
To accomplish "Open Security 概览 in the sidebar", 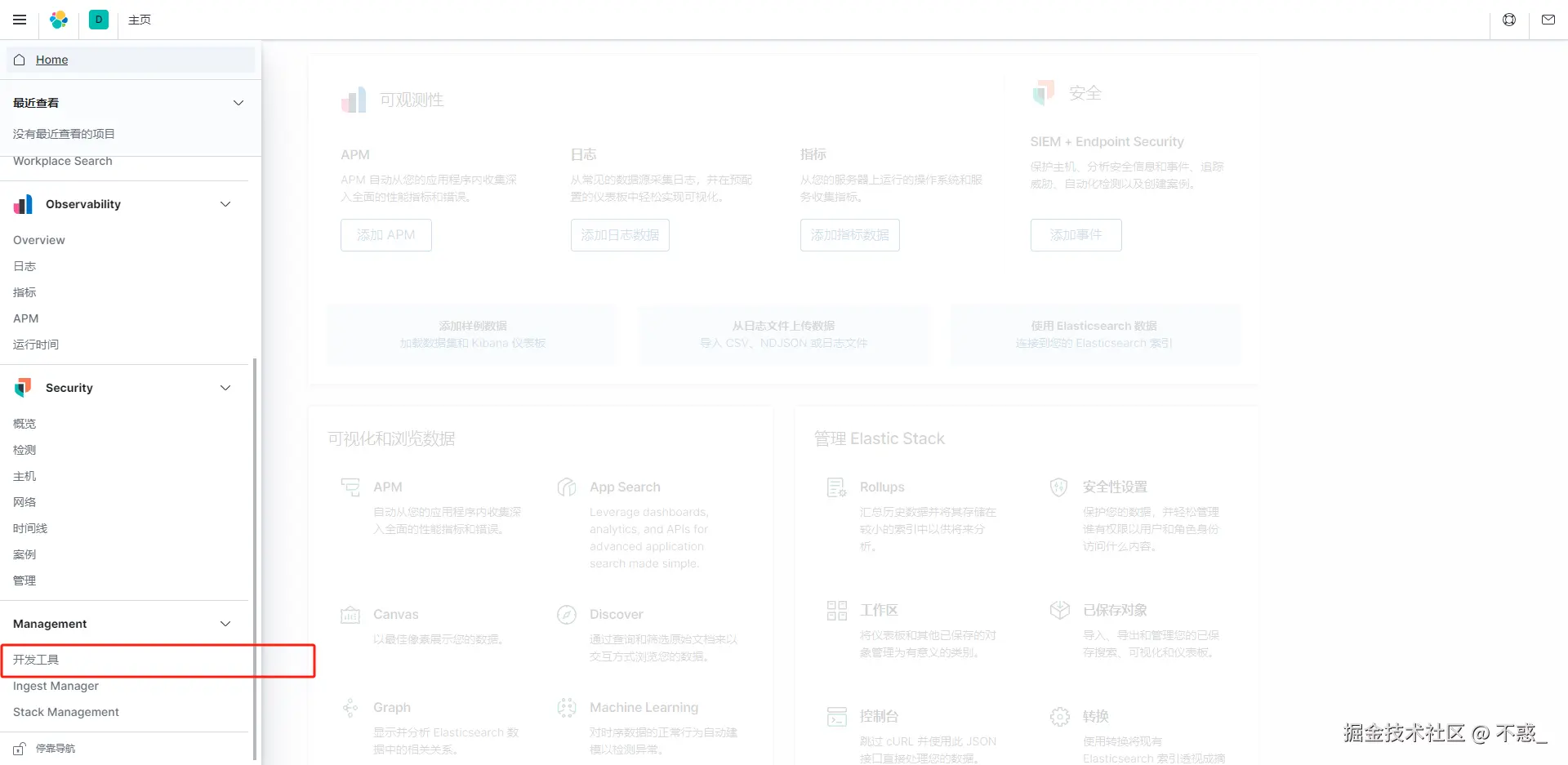I will click(24, 424).
